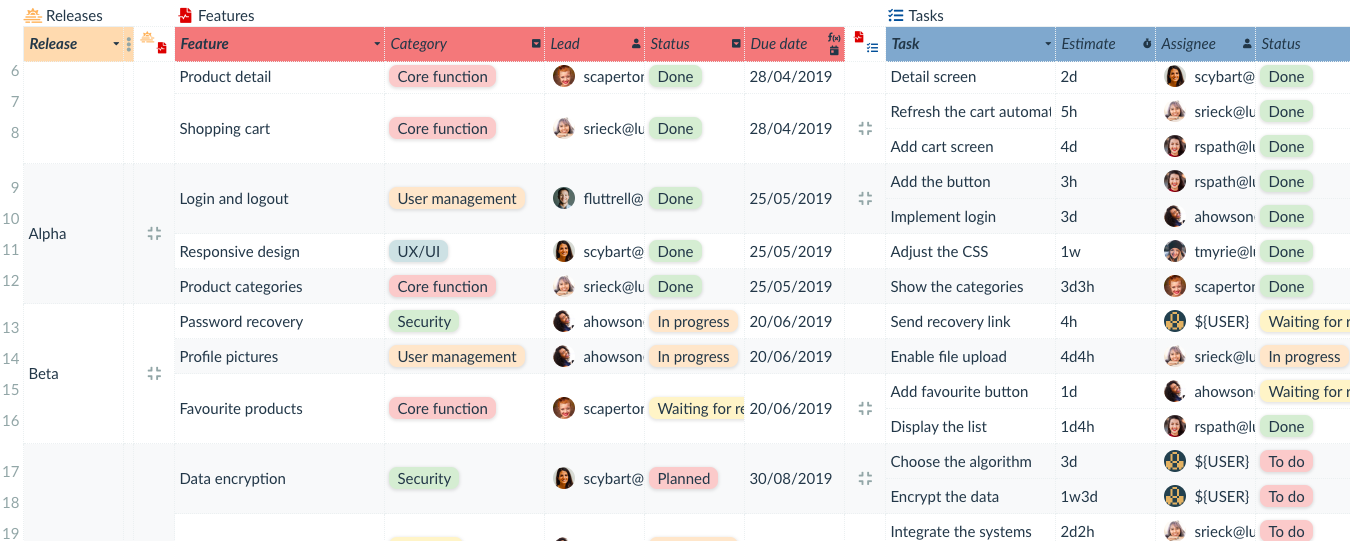The height and width of the screenshot is (541, 1350).
Task: Click Implement login assignee avatar
Action: (1175, 216)
